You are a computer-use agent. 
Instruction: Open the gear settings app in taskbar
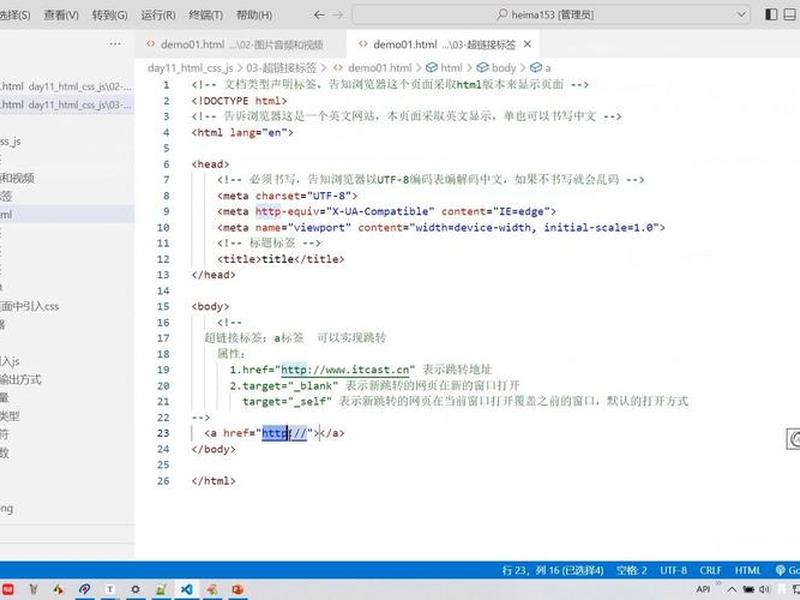(x=135, y=590)
